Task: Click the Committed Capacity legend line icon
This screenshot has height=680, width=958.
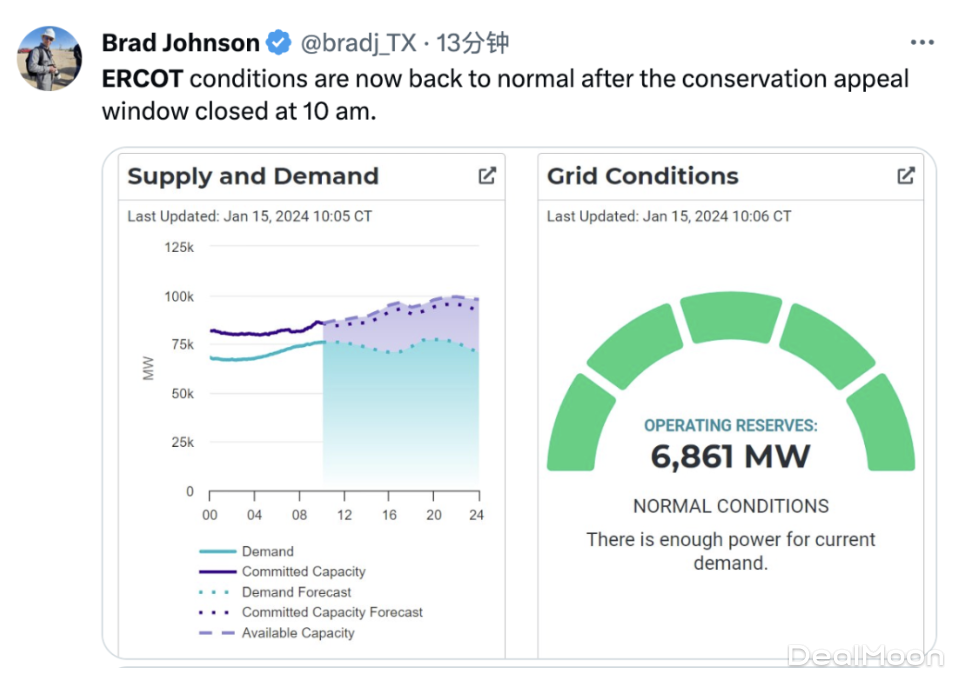Action: click(x=219, y=571)
